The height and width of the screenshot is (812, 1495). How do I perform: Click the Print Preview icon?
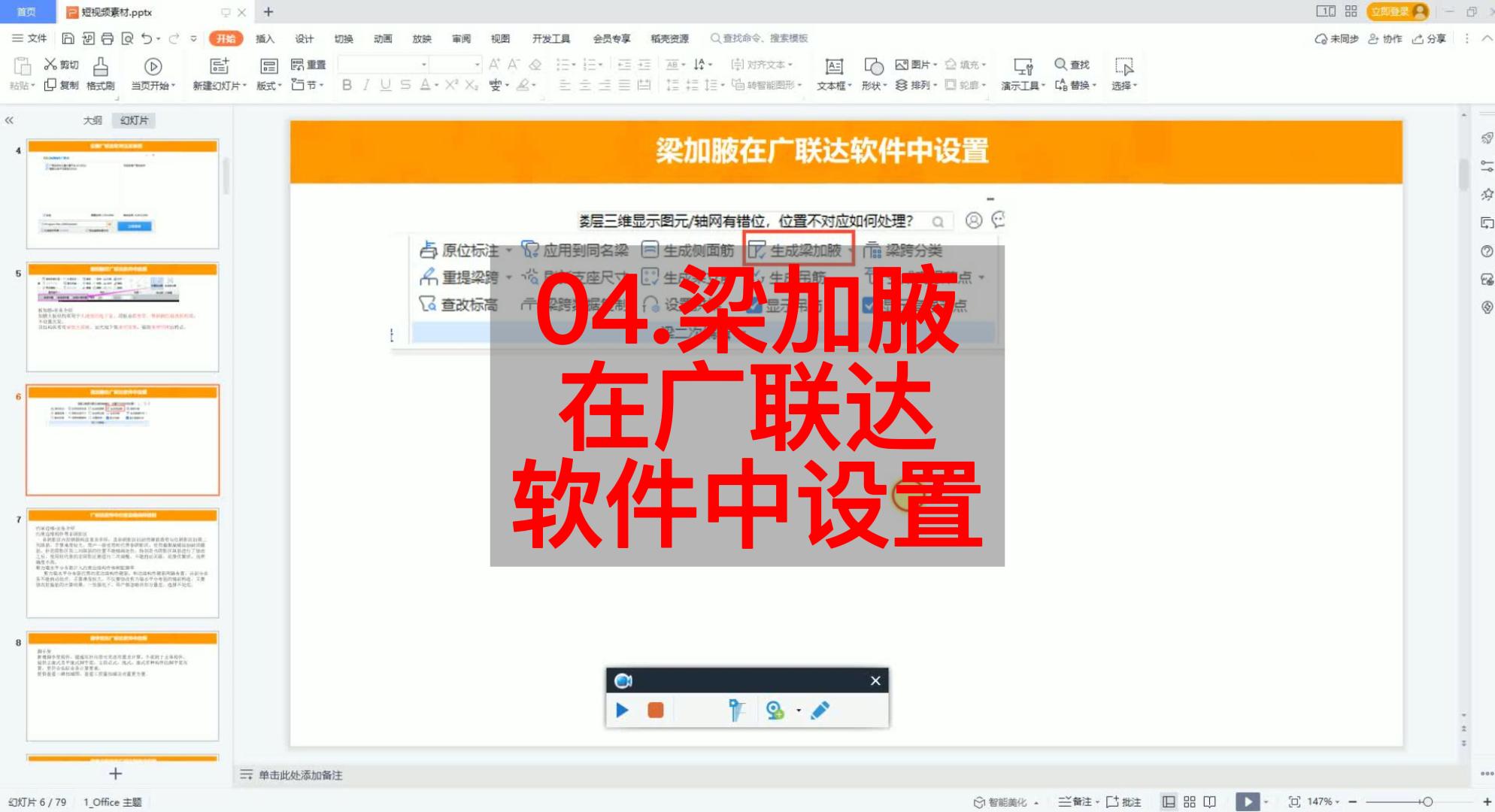pos(127,38)
